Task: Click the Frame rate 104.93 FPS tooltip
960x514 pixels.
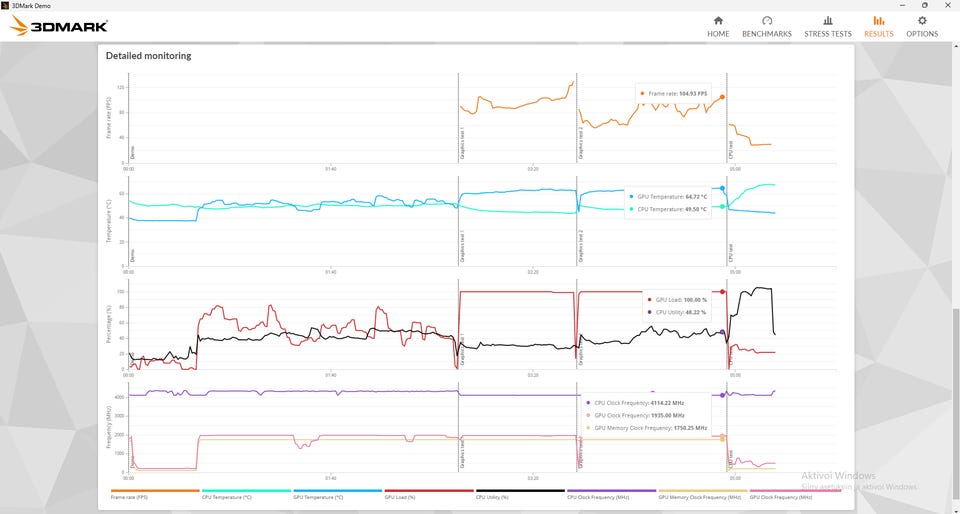Action: tap(673, 94)
